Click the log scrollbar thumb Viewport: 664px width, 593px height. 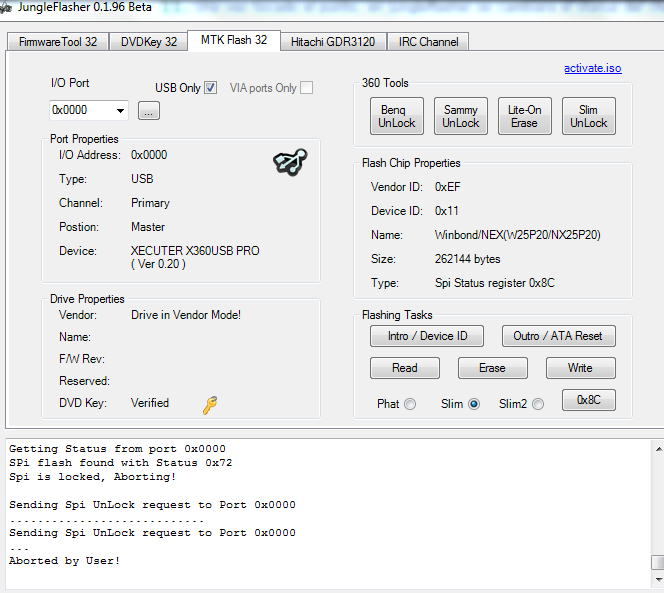pos(658,563)
